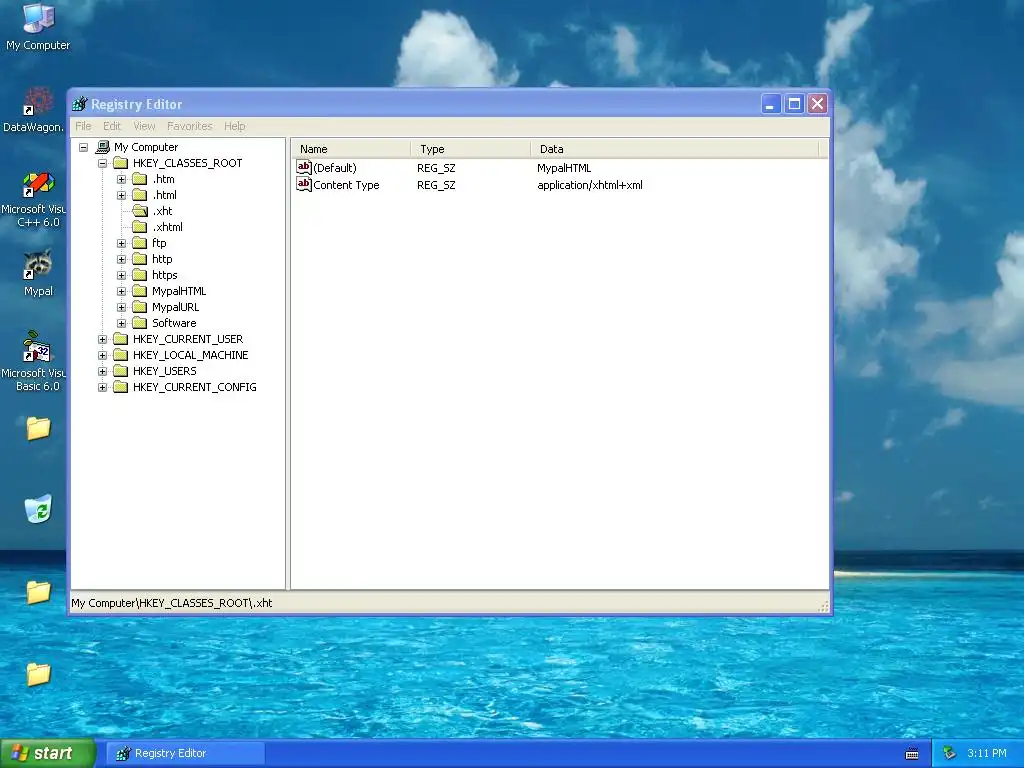Image resolution: width=1024 pixels, height=768 pixels.
Task: Select the https key label
Action: tap(165, 275)
